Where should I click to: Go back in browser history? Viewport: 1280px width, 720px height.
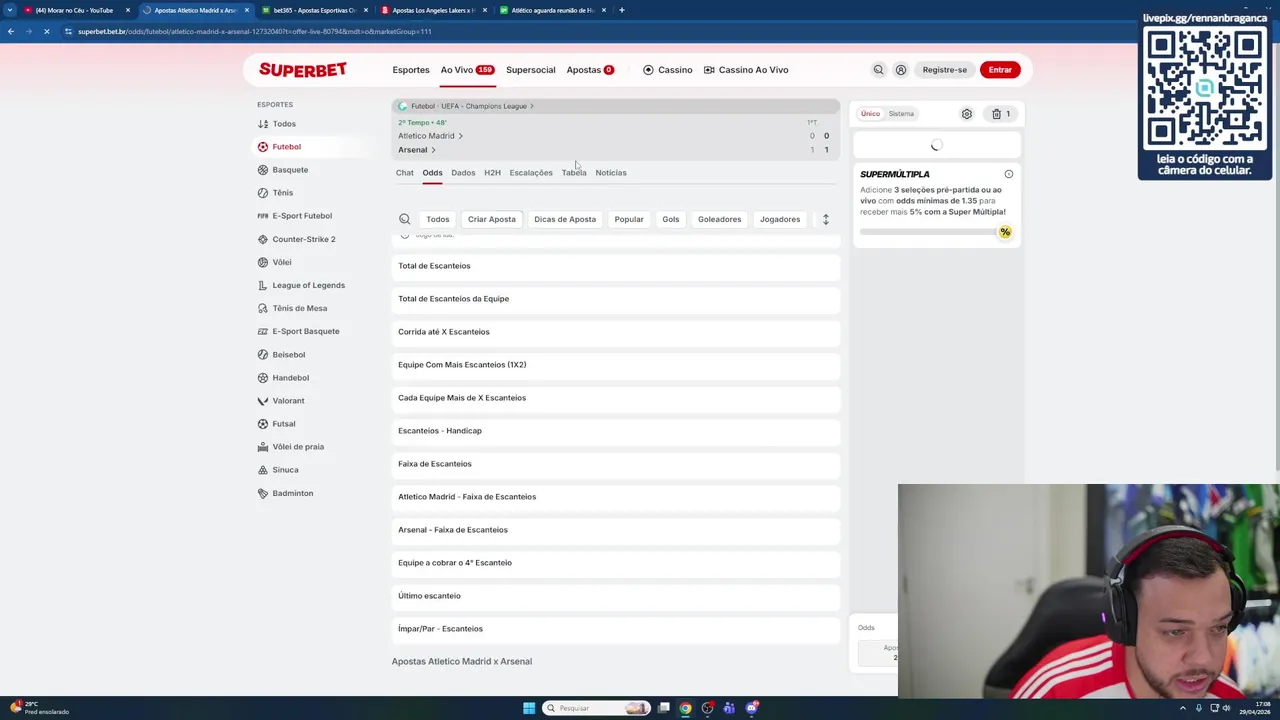tap(11, 31)
